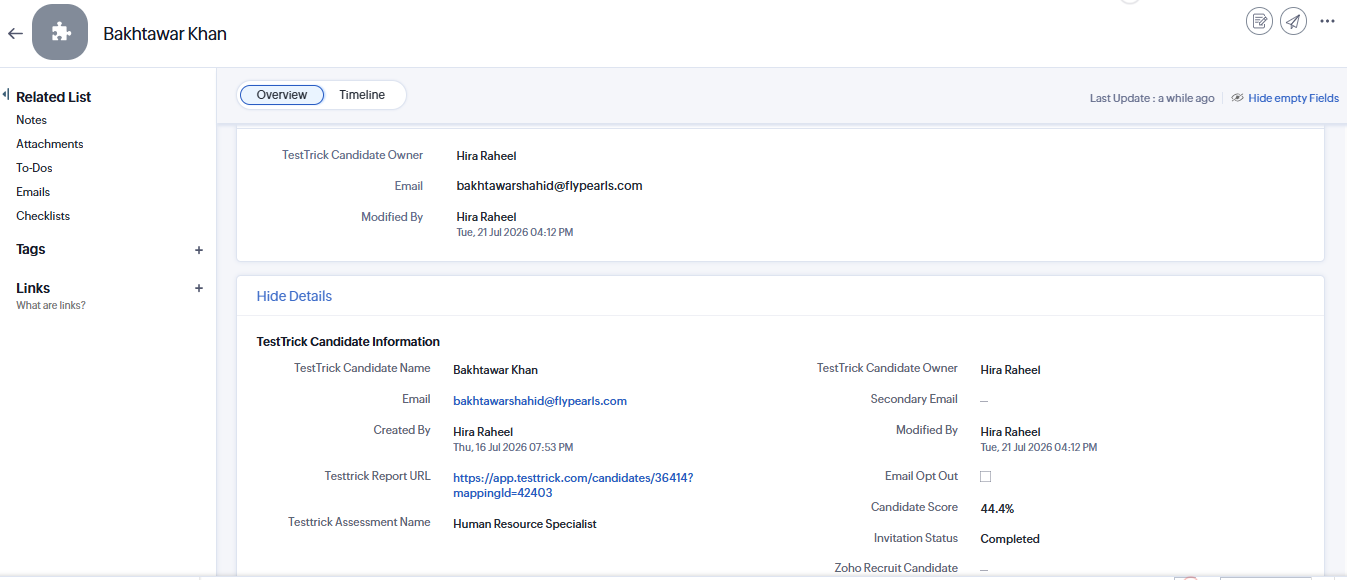Go back using the left arrow
This screenshot has height=580, width=1347.
click(15, 33)
